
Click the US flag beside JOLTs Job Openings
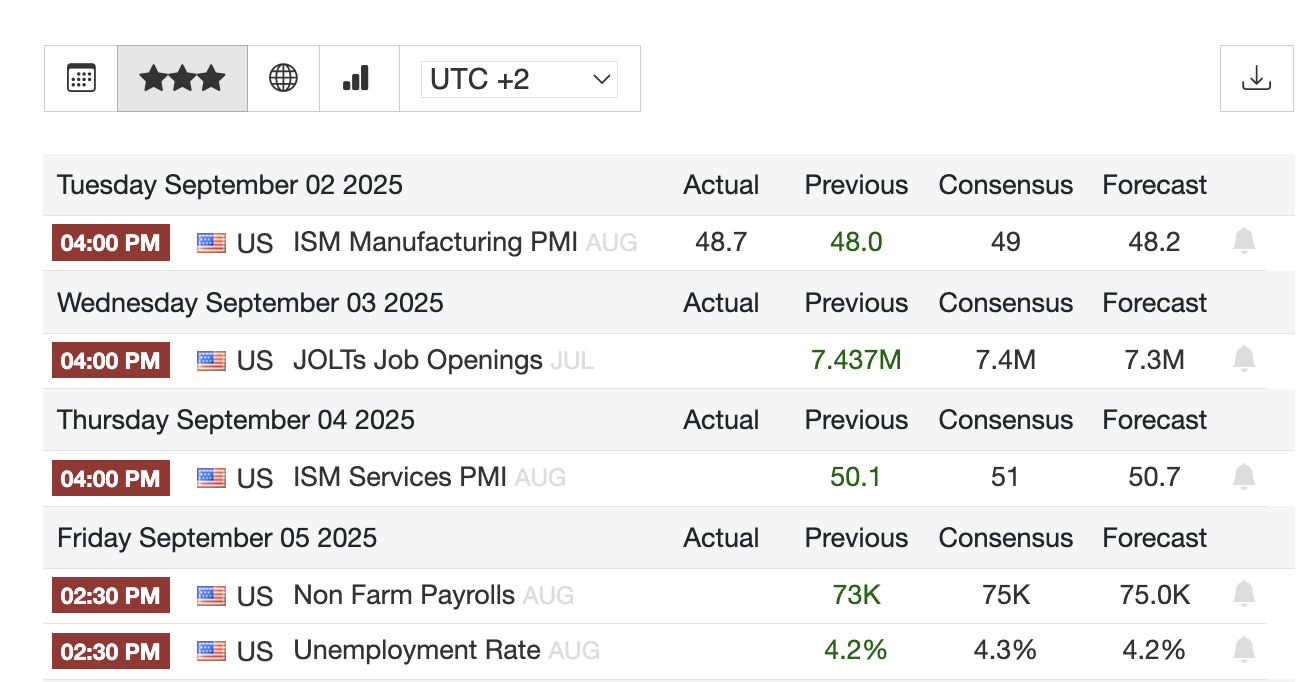211,360
